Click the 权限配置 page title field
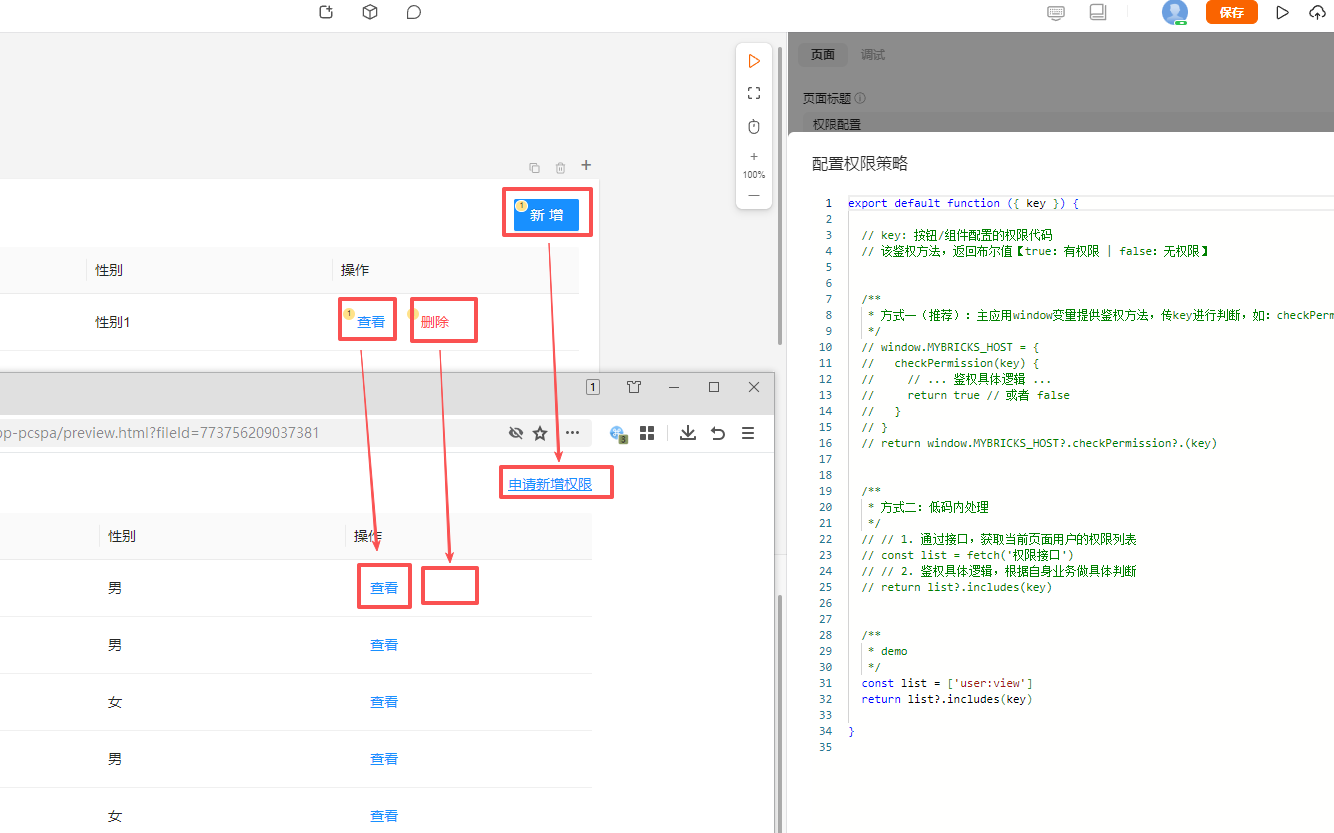This screenshot has height=833, width=1334. [837, 124]
